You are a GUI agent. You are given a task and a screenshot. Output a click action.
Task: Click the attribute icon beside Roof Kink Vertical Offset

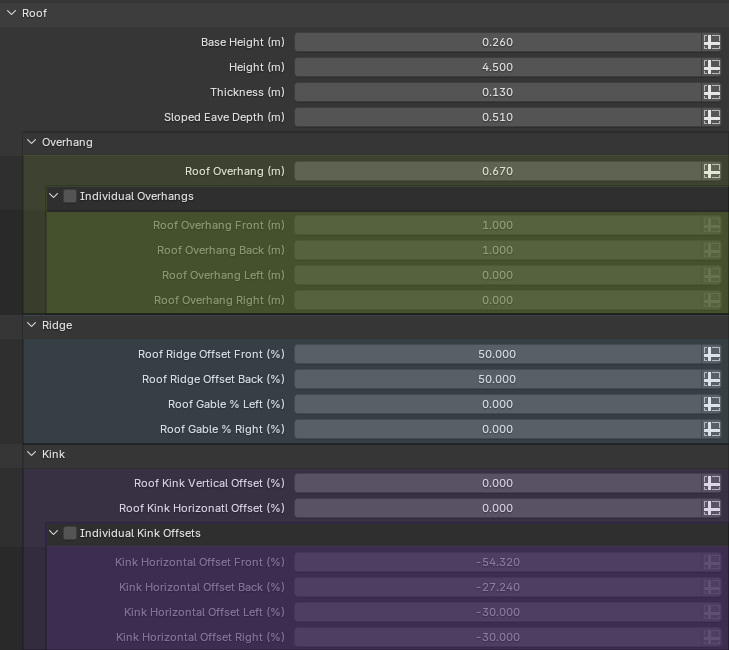tap(711, 484)
